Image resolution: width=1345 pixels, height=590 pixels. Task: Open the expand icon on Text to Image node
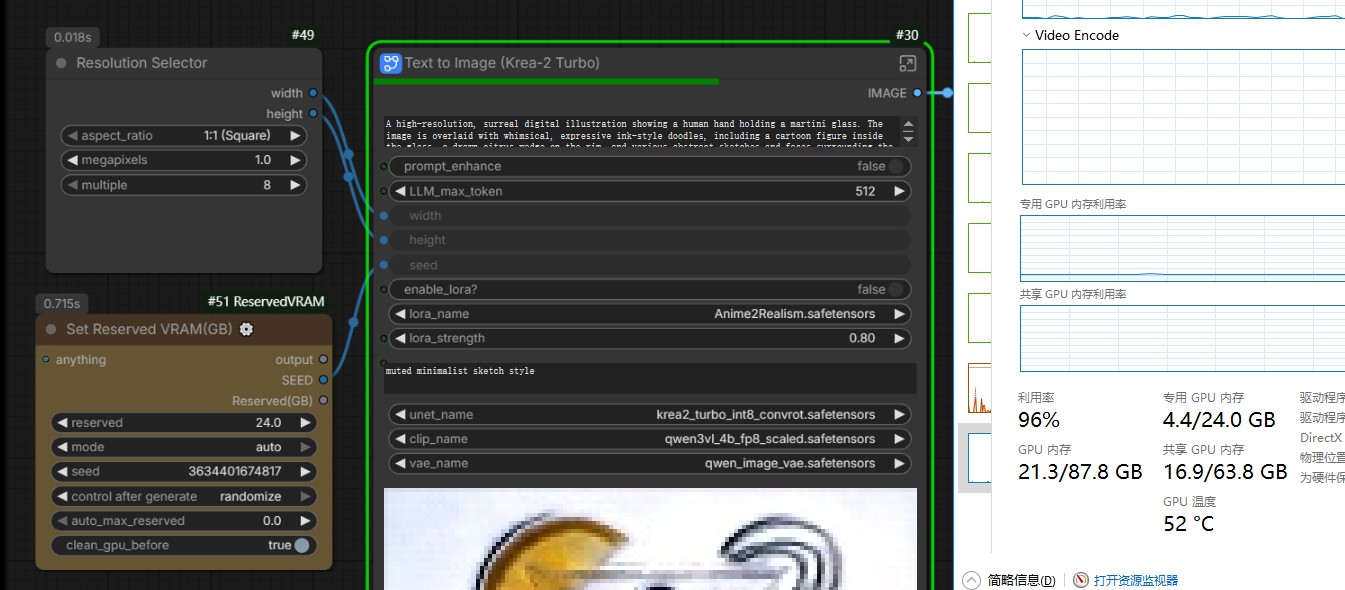click(907, 63)
